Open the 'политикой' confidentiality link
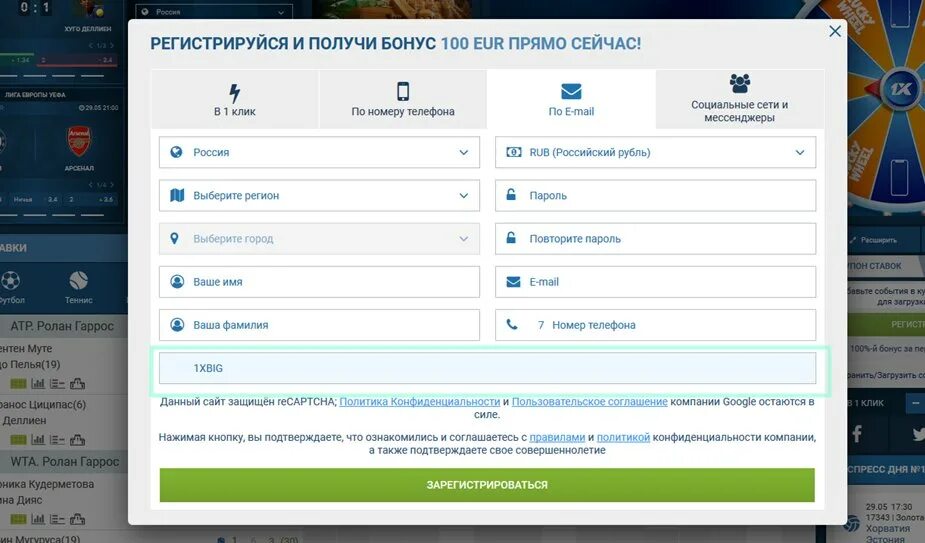925x543 pixels. point(623,437)
